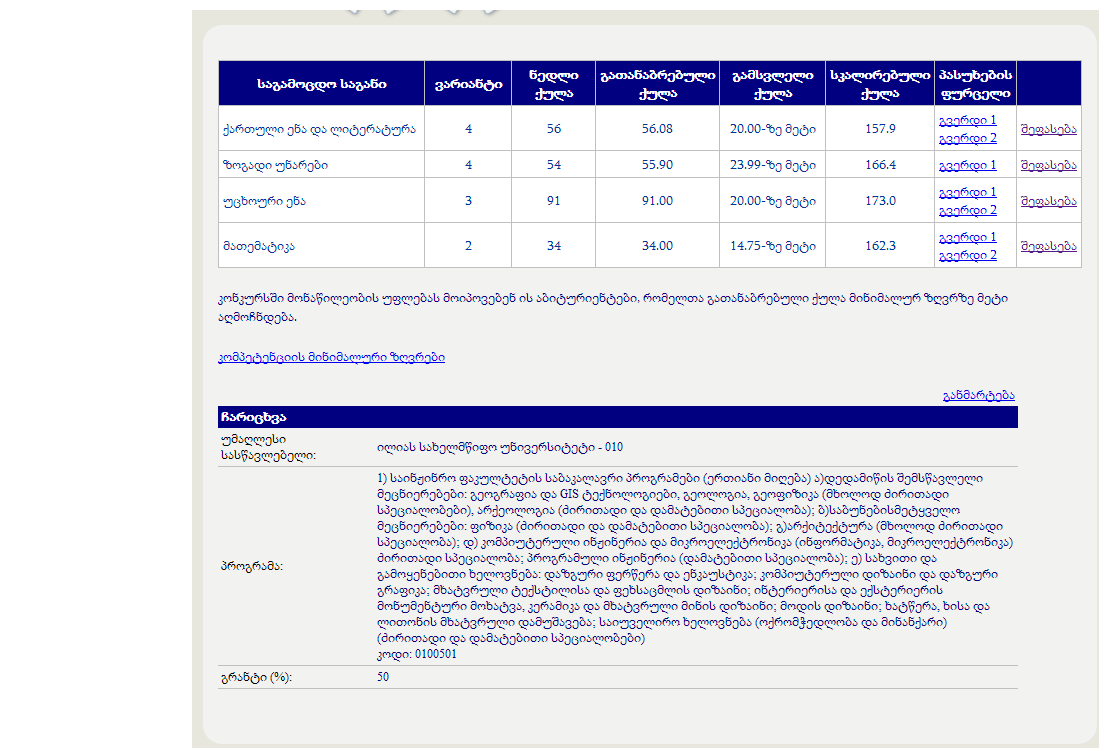Select equated score 34.00
Screen dimensions: 1104x751
[x=658, y=246]
